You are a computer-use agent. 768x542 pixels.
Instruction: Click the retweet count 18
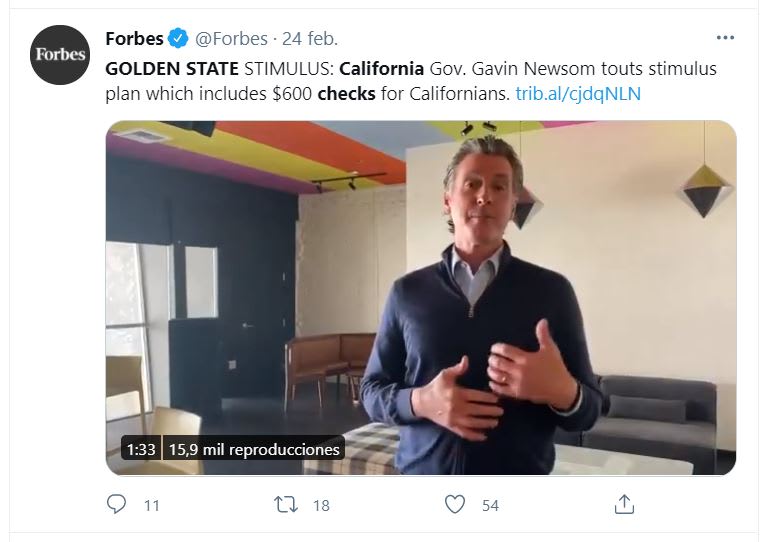point(320,505)
